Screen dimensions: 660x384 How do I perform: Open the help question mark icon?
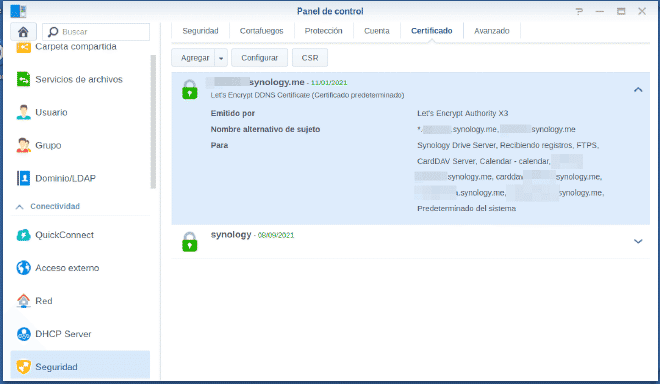tap(580, 11)
